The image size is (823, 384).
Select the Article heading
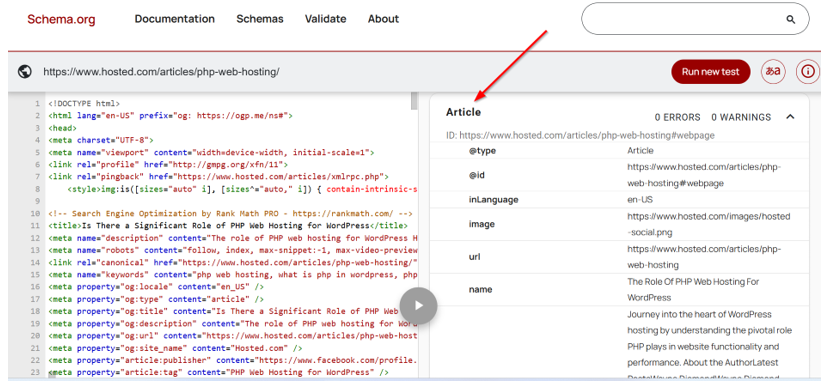coord(463,112)
